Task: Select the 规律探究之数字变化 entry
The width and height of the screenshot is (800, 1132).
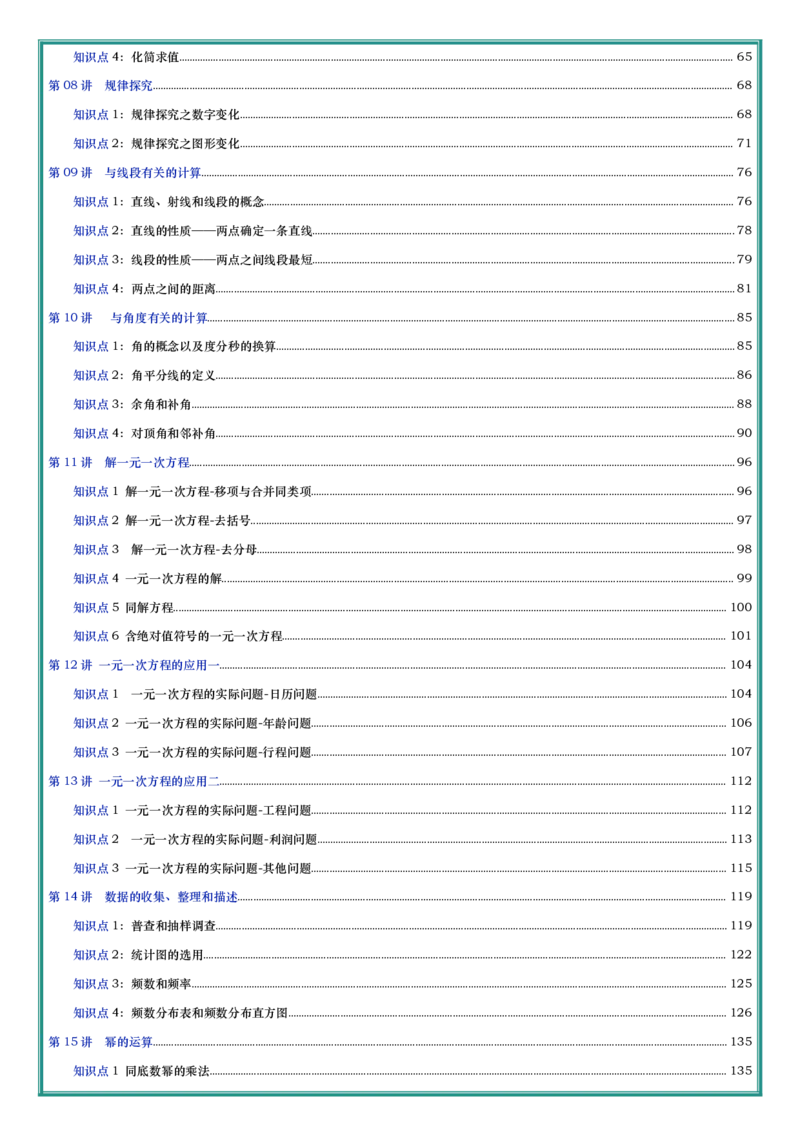Action: pos(412,114)
